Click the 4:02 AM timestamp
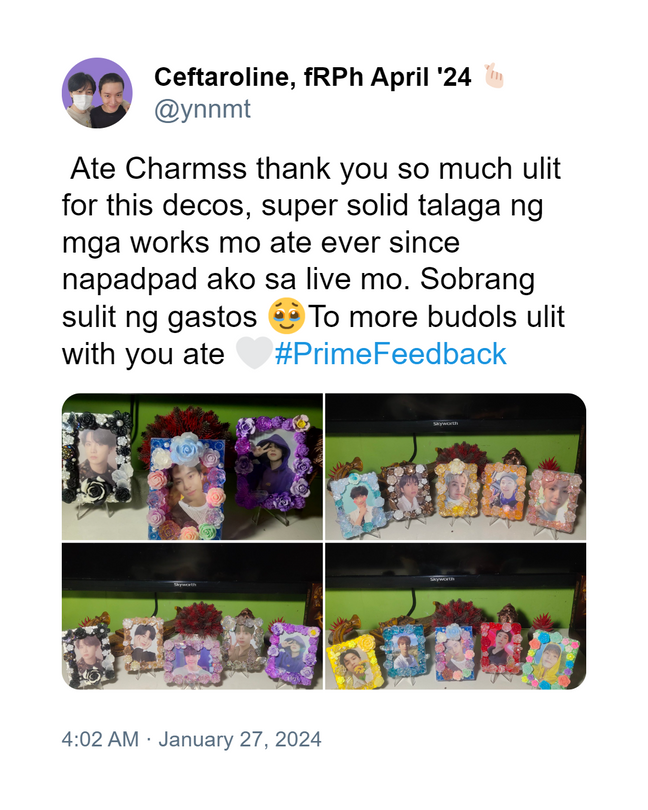The image size is (648, 810). coord(100,739)
